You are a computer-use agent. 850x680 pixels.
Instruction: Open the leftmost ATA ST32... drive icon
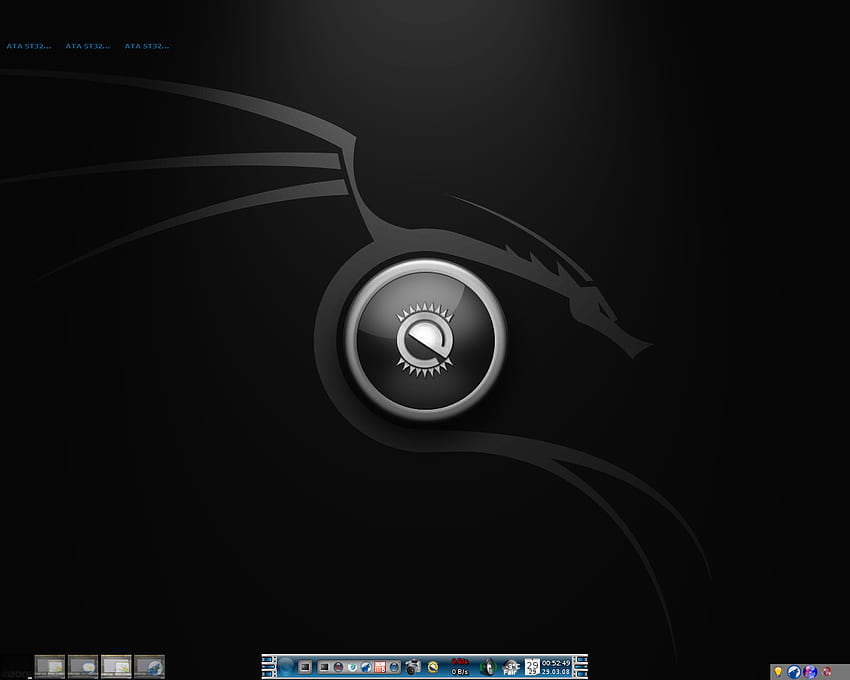coord(29,46)
